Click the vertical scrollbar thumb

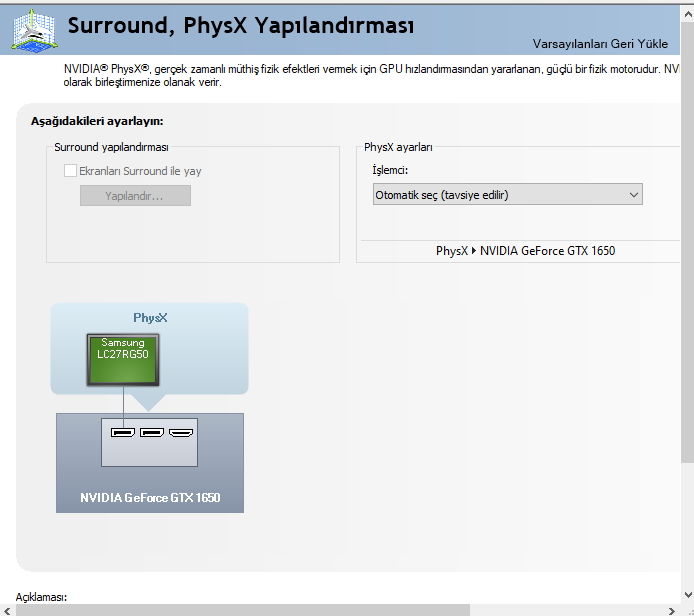687,243
